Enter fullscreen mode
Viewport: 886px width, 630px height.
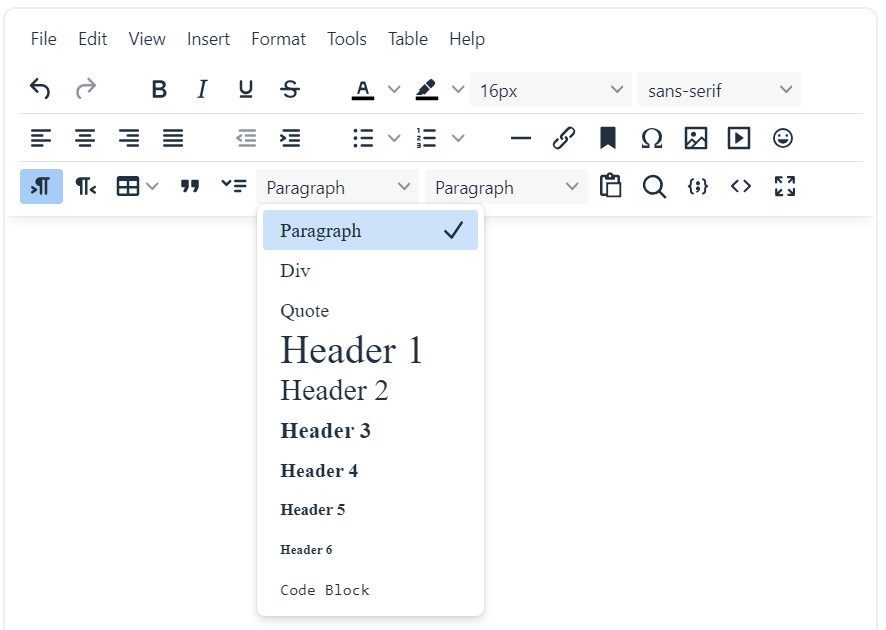[x=785, y=186]
